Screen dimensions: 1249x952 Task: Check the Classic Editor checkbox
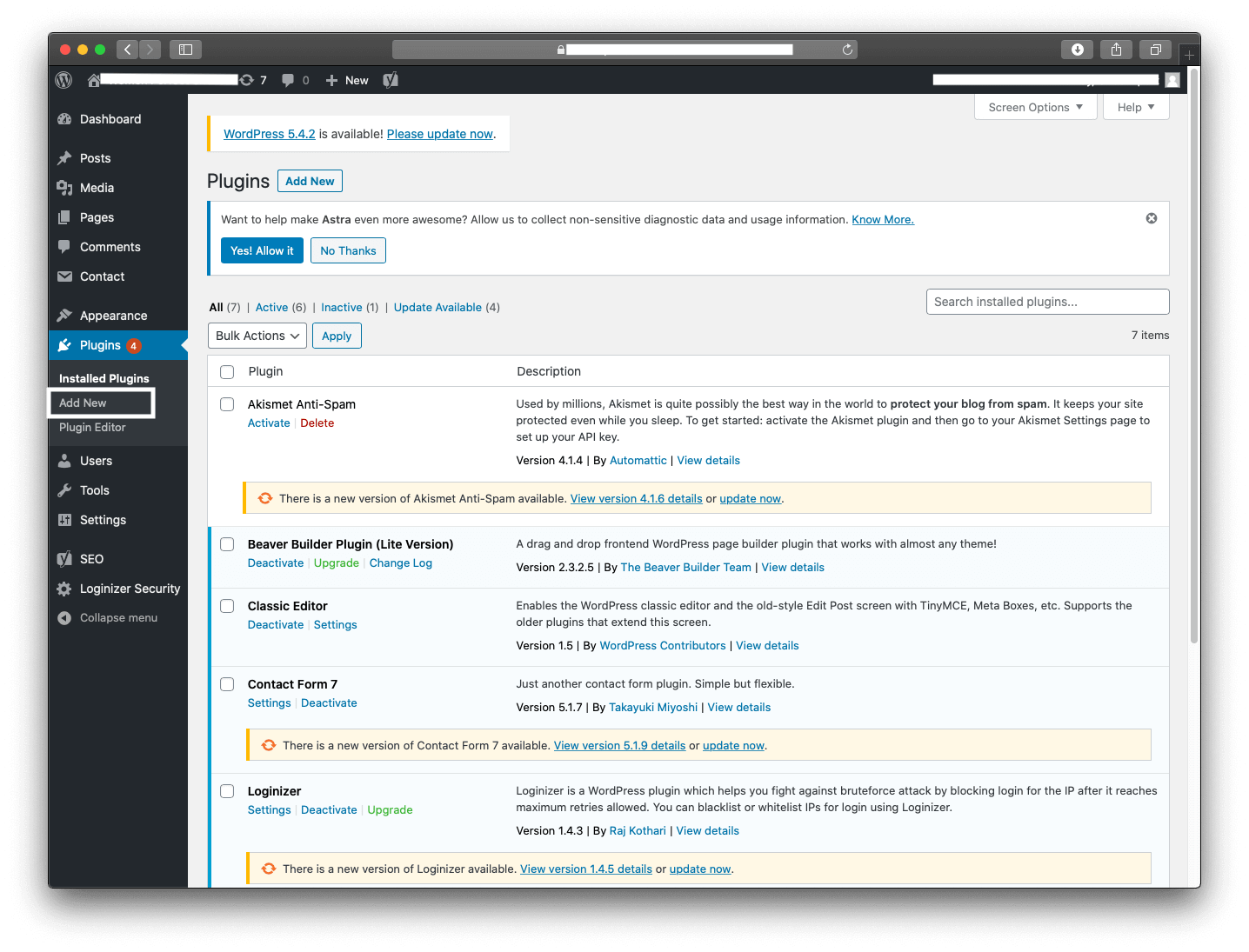tap(227, 606)
